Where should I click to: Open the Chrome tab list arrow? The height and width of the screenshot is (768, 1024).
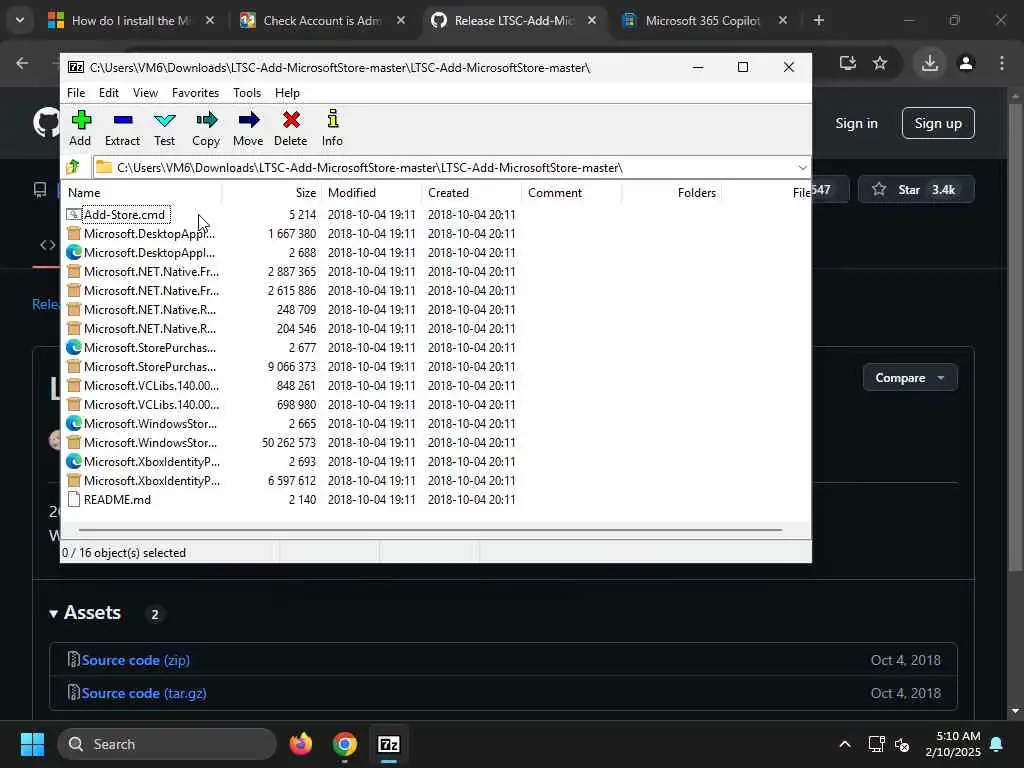pos(20,20)
